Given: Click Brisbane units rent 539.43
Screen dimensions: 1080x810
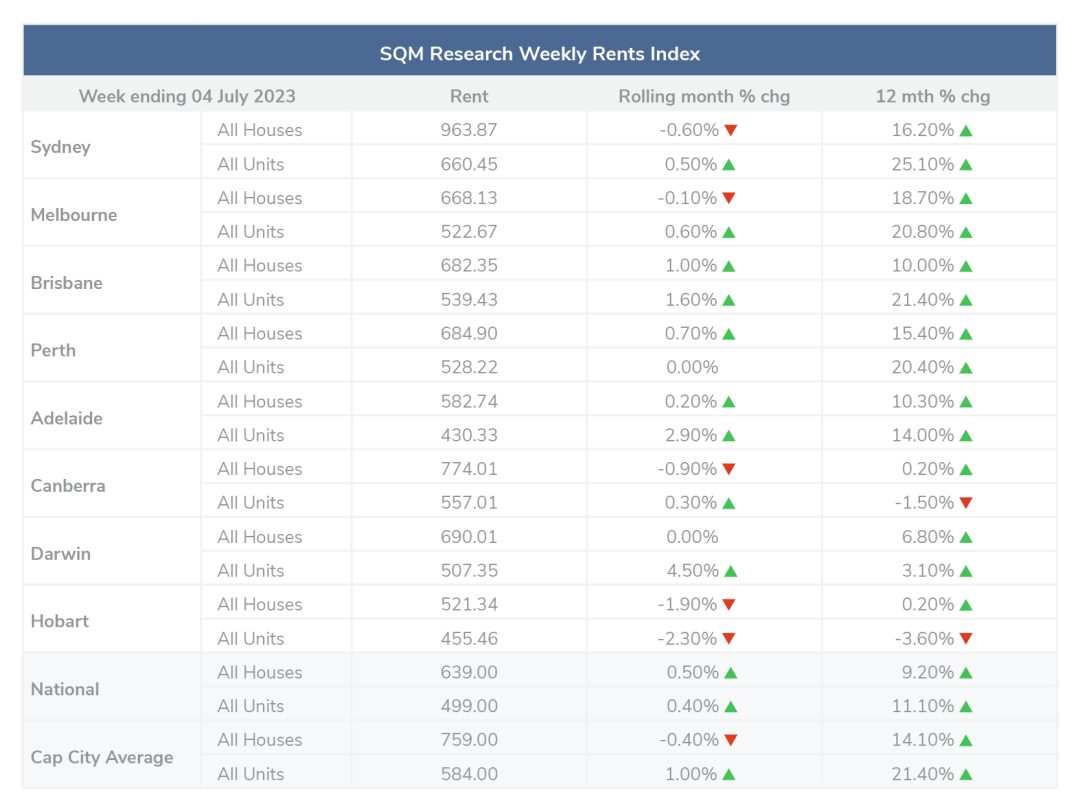Looking at the screenshot, I should (x=469, y=300).
